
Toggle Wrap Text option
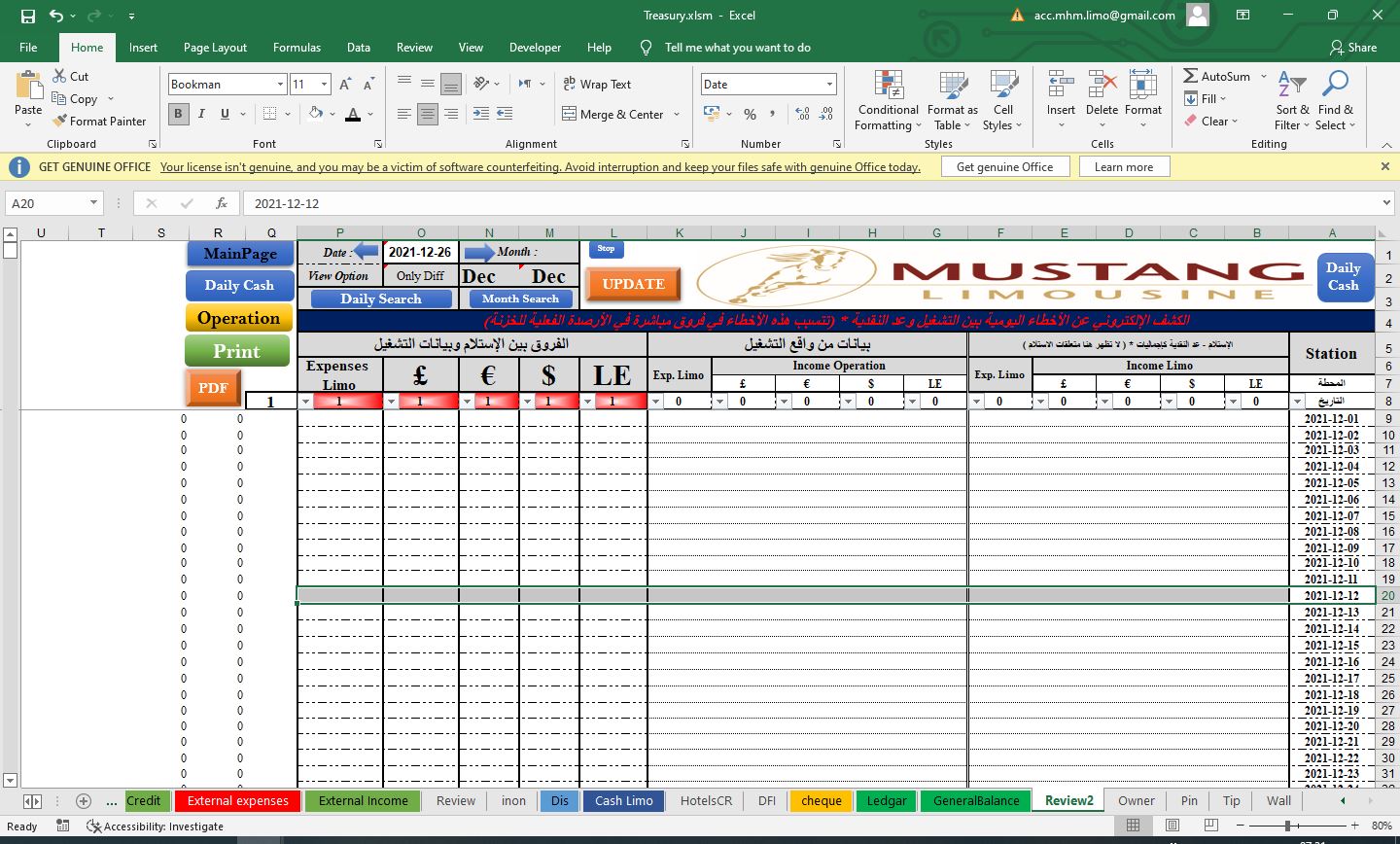point(597,85)
